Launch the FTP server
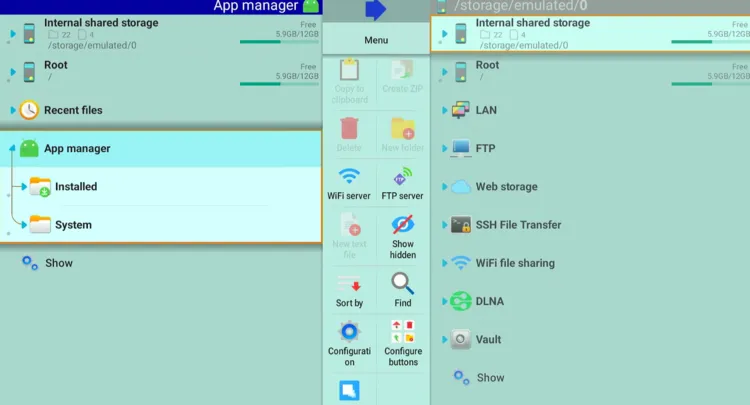Screen dimensions: 750x405 coord(402,184)
